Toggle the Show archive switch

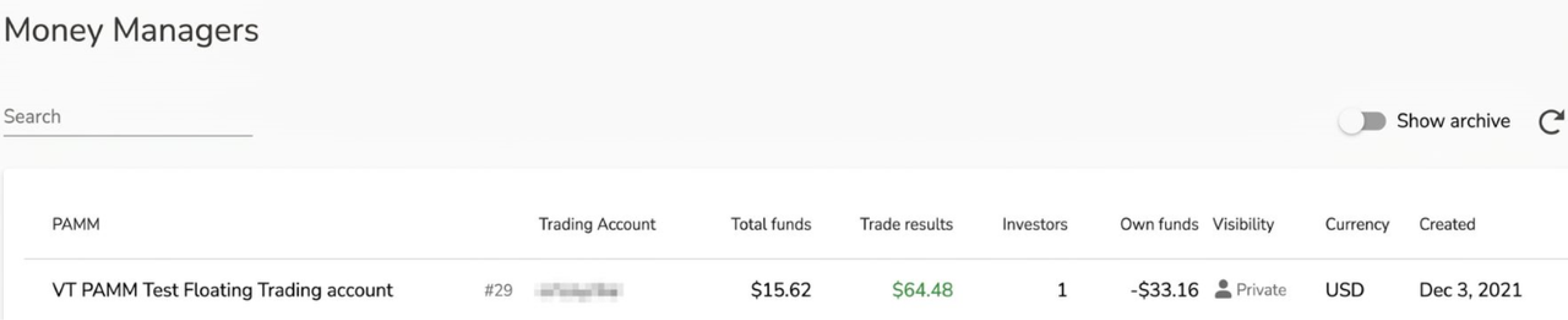pos(1362,121)
